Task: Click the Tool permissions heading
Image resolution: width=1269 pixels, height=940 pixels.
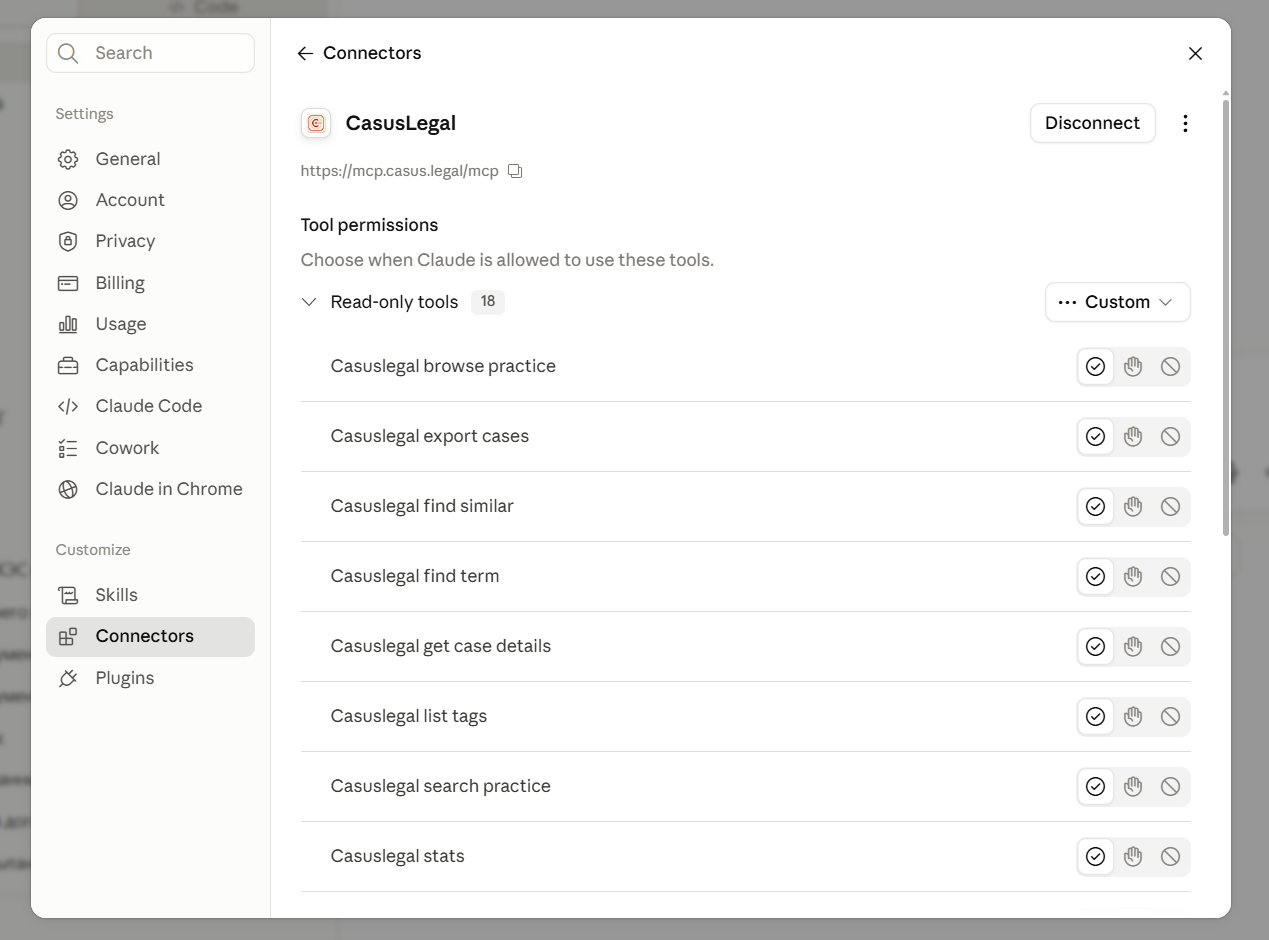Action: point(369,225)
